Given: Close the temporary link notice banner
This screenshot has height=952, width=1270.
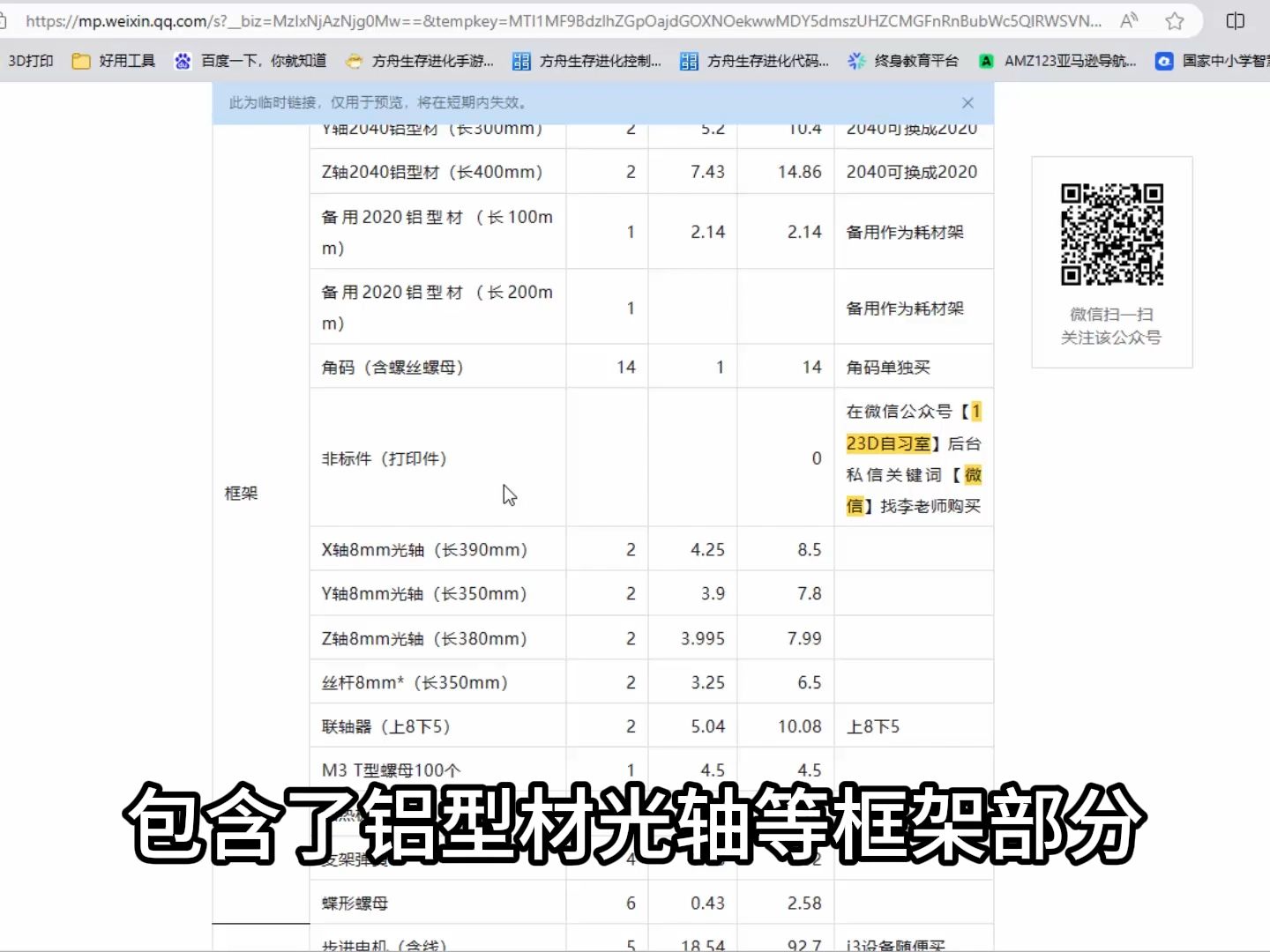Looking at the screenshot, I should tap(967, 103).
